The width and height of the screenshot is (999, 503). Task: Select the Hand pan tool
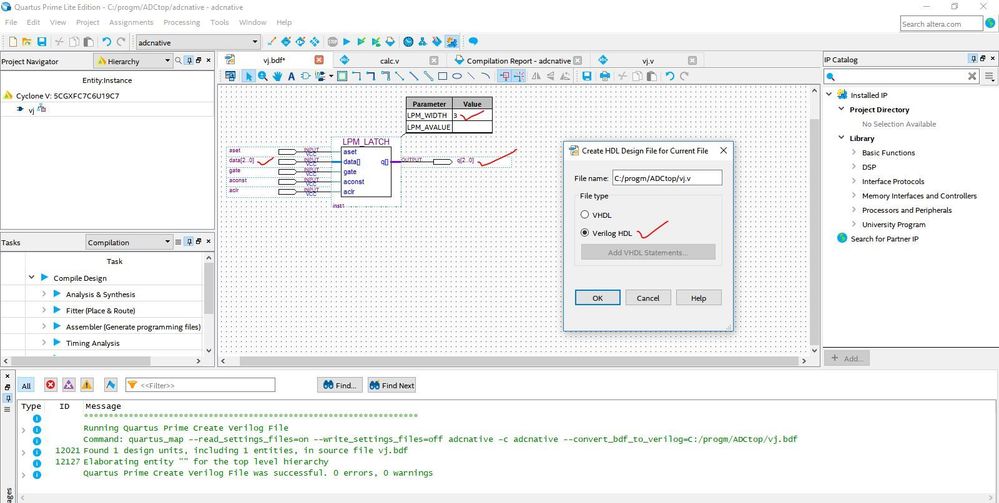click(277, 76)
